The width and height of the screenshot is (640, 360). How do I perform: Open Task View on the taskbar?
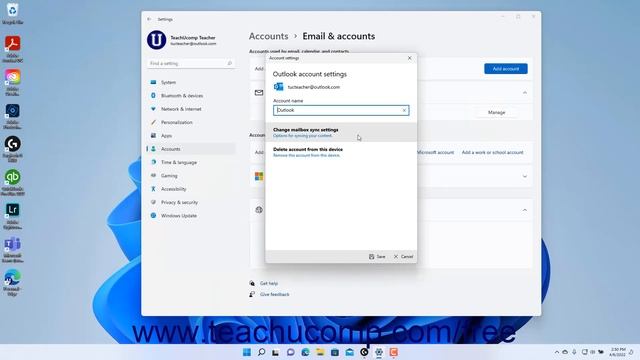[x=276, y=352]
